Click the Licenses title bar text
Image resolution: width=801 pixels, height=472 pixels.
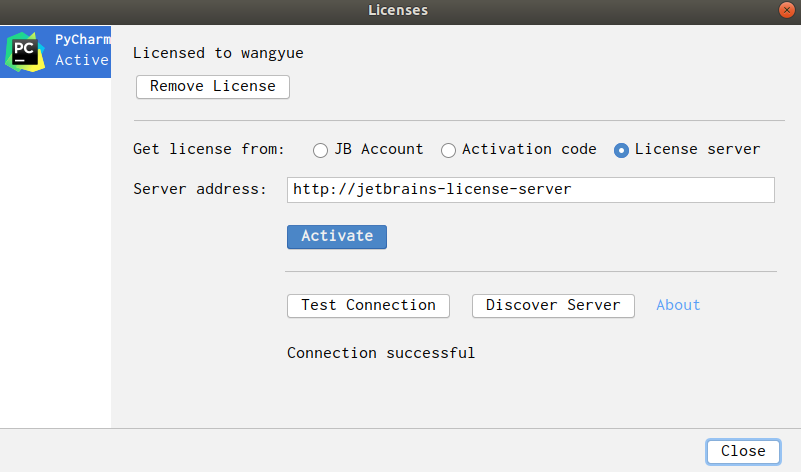tap(398, 10)
